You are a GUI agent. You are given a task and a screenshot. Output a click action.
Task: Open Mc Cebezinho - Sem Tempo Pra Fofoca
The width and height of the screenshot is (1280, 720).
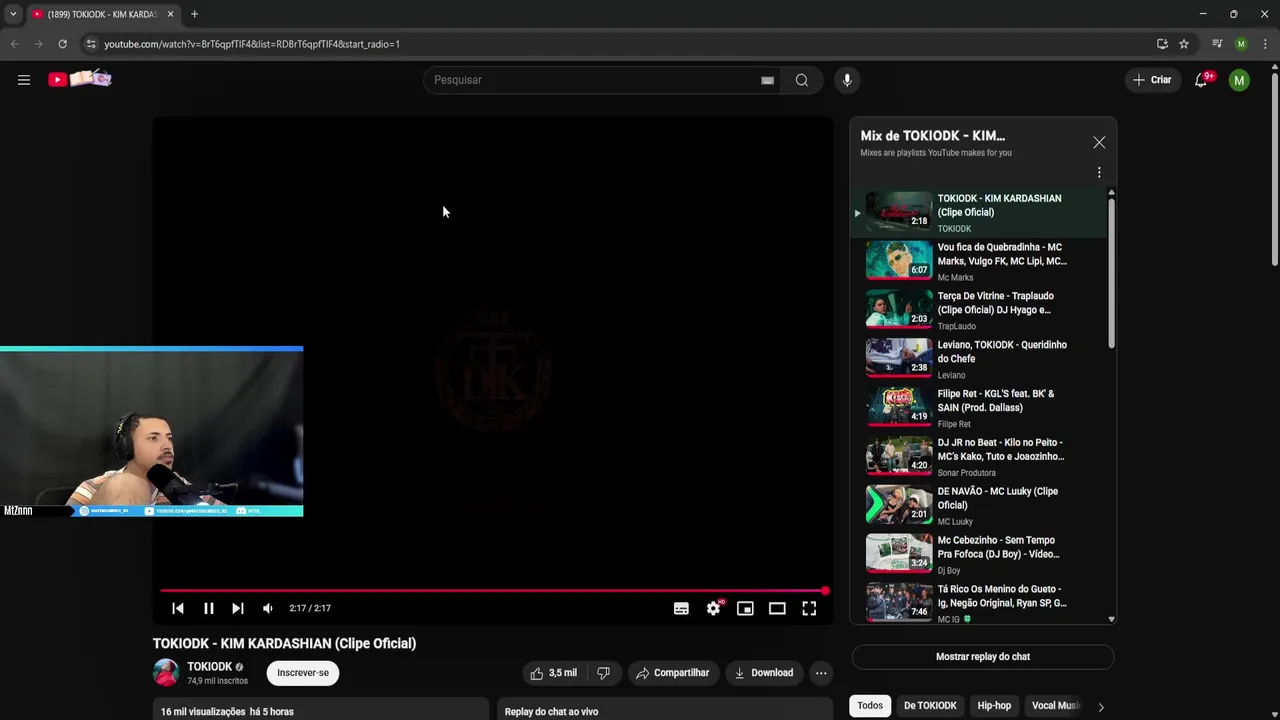coord(980,555)
